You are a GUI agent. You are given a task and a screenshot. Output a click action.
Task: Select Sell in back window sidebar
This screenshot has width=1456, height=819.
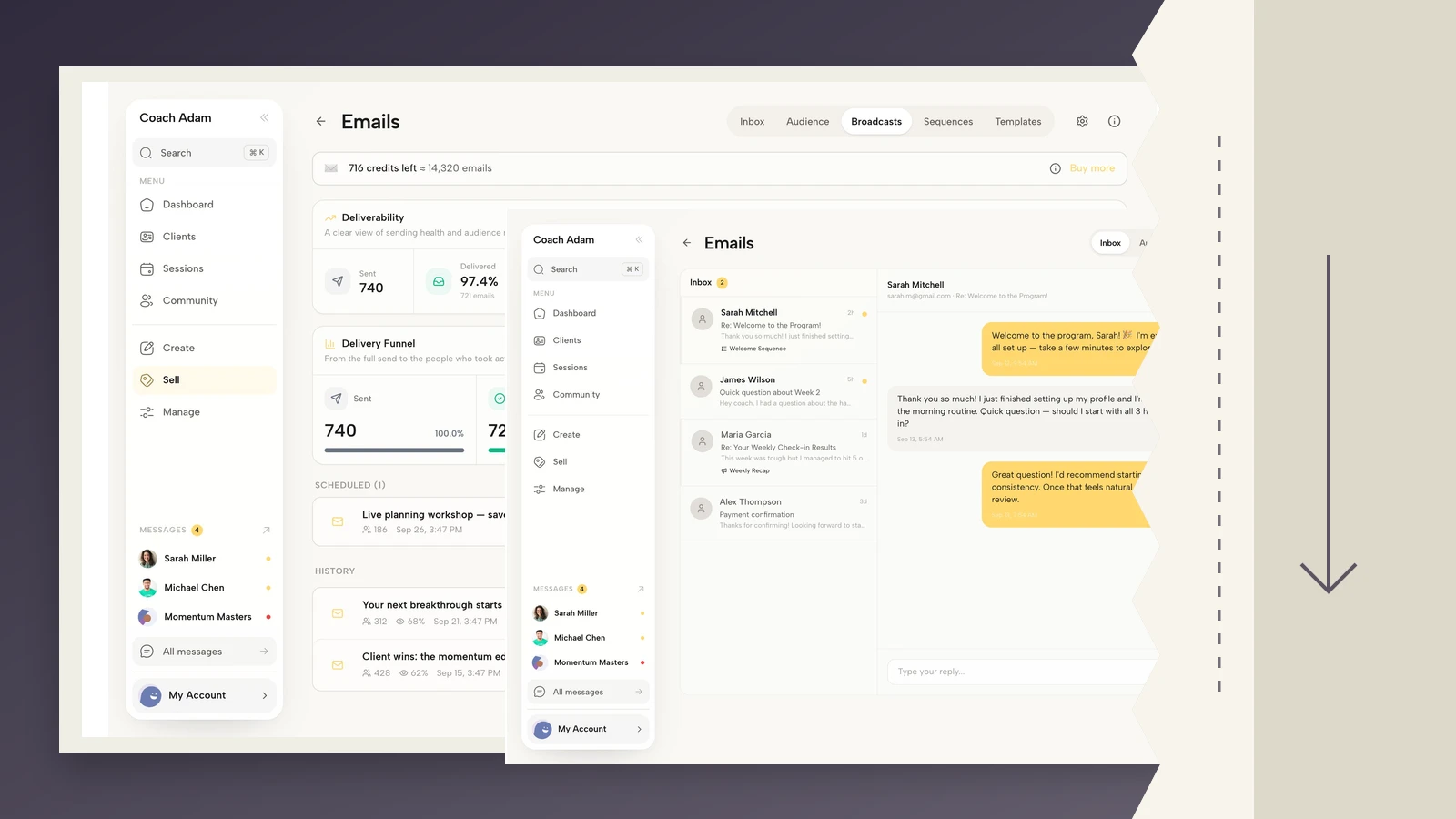(x=205, y=379)
